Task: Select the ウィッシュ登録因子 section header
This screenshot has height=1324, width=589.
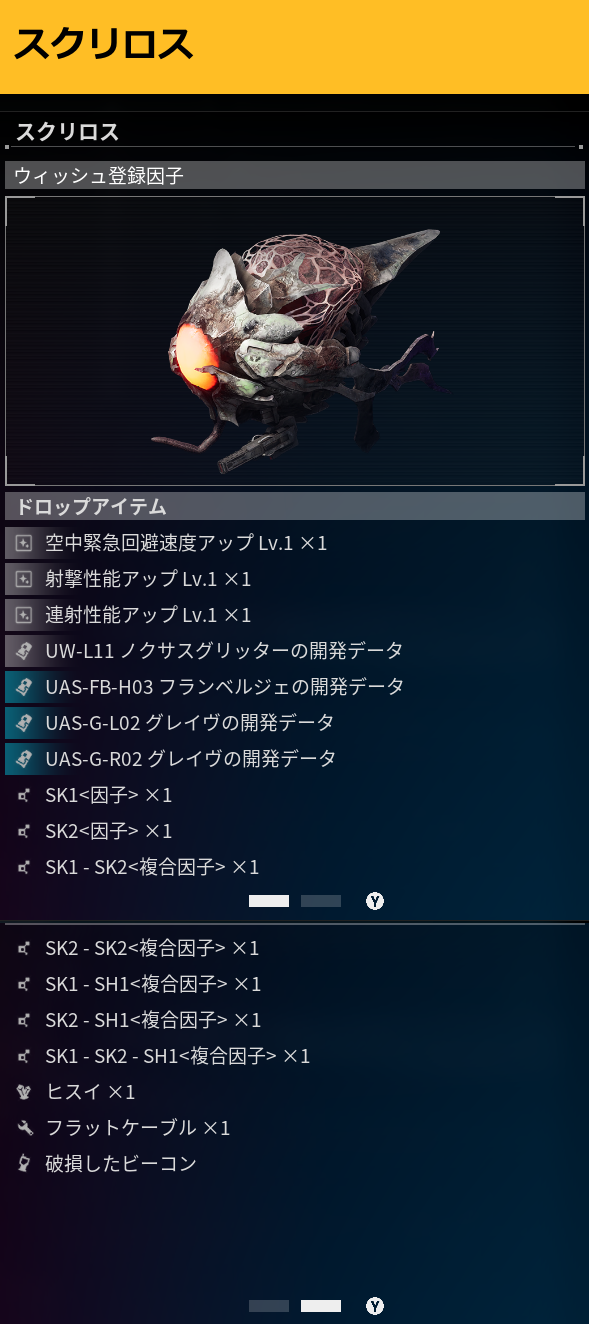Action: point(294,176)
